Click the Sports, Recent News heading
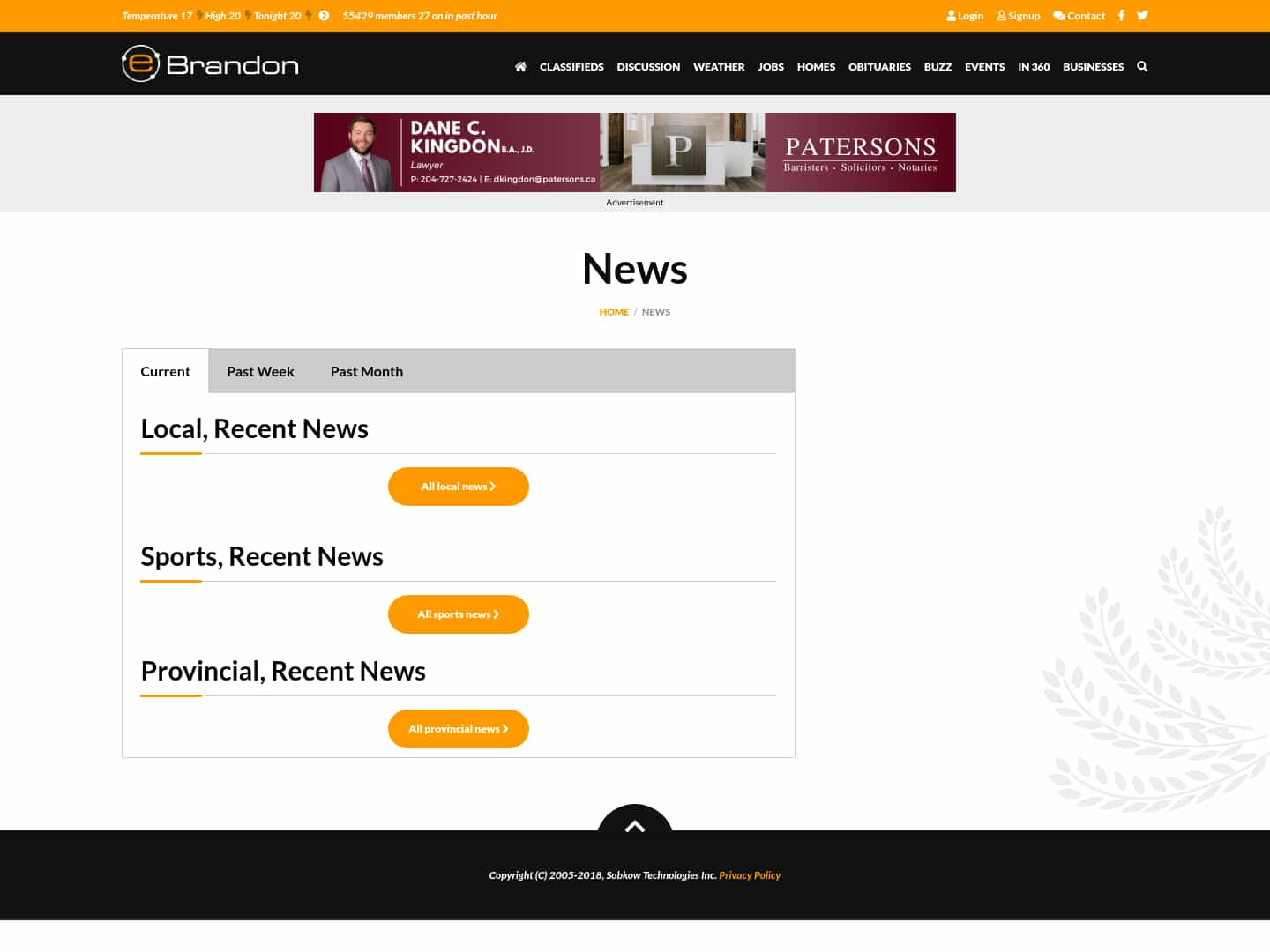This screenshot has width=1270, height=952. coord(262,556)
